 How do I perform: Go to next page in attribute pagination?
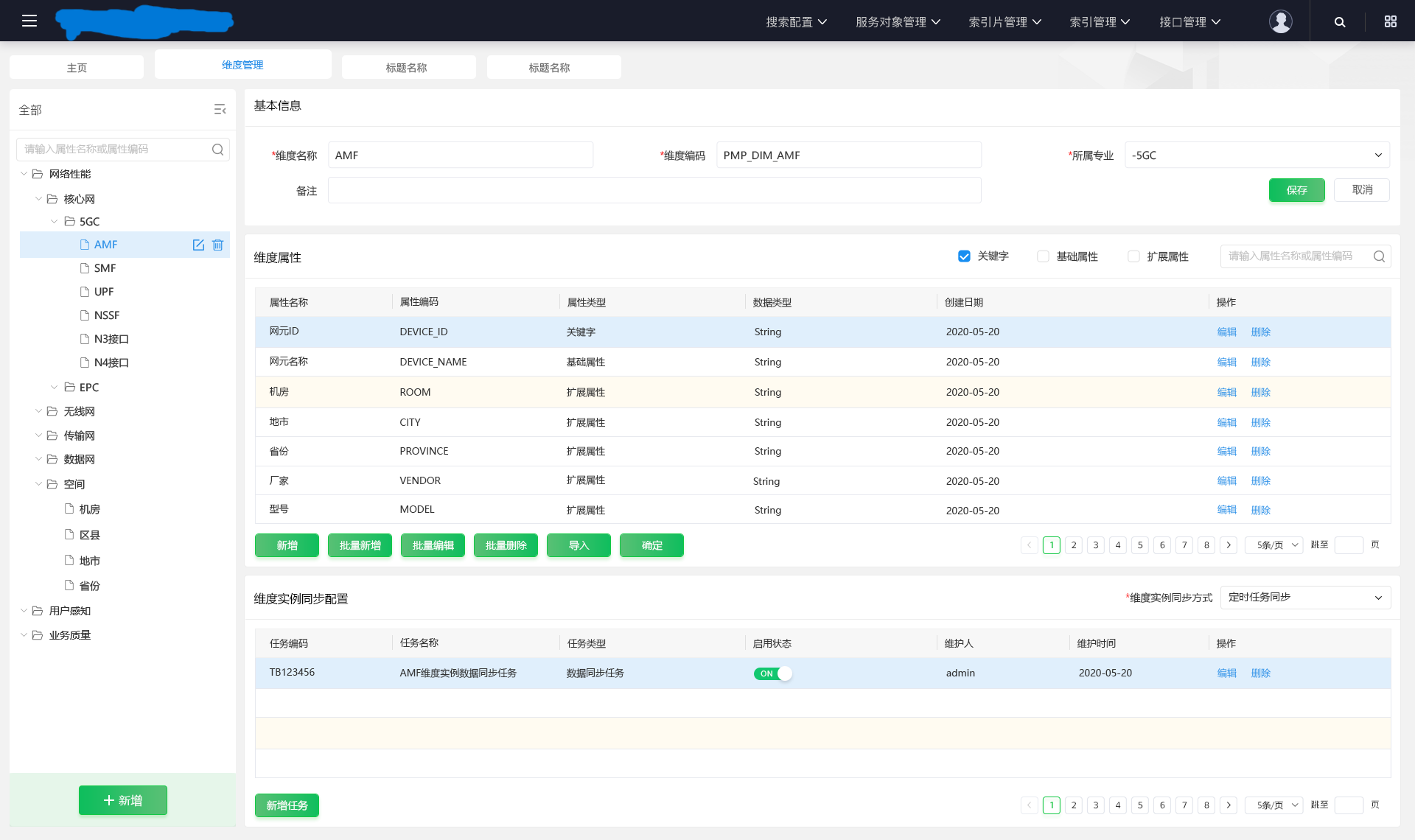(1229, 545)
